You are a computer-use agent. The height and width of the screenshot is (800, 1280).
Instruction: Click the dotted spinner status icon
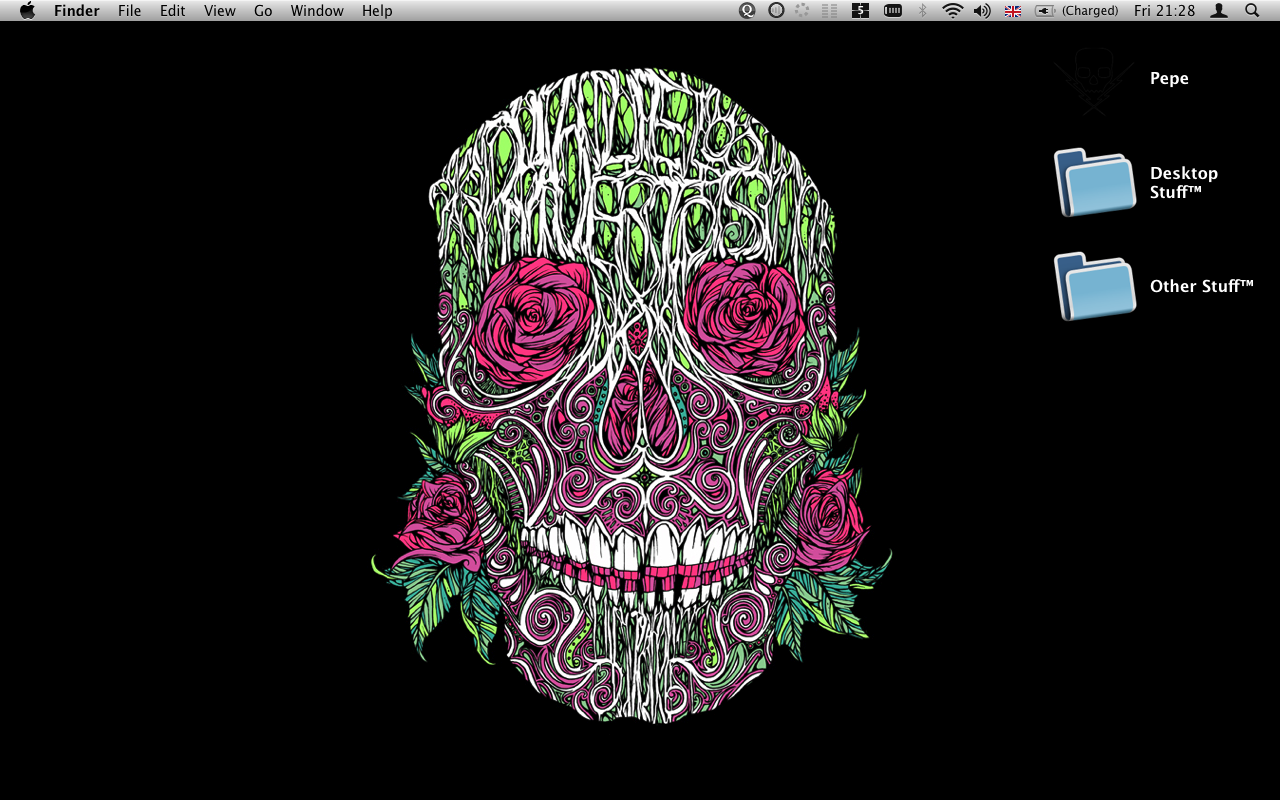point(802,11)
